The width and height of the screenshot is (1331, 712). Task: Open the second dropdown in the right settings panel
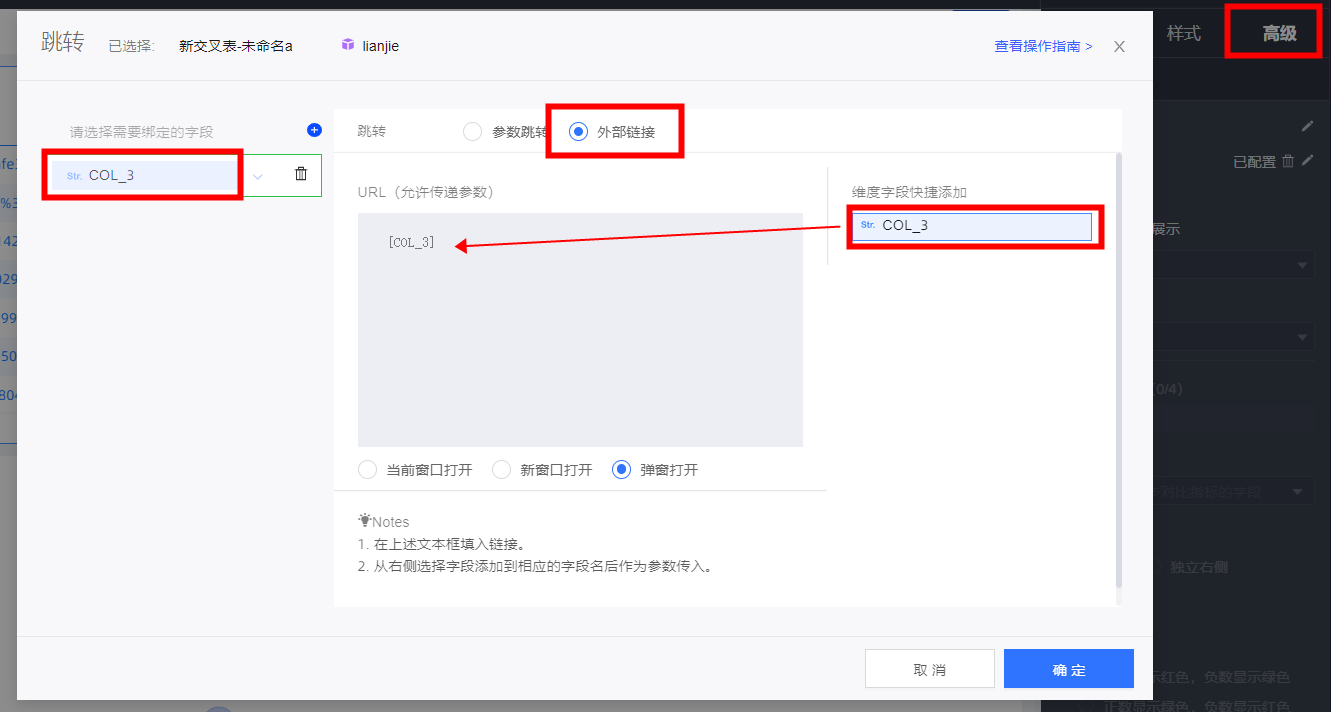[1302, 337]
